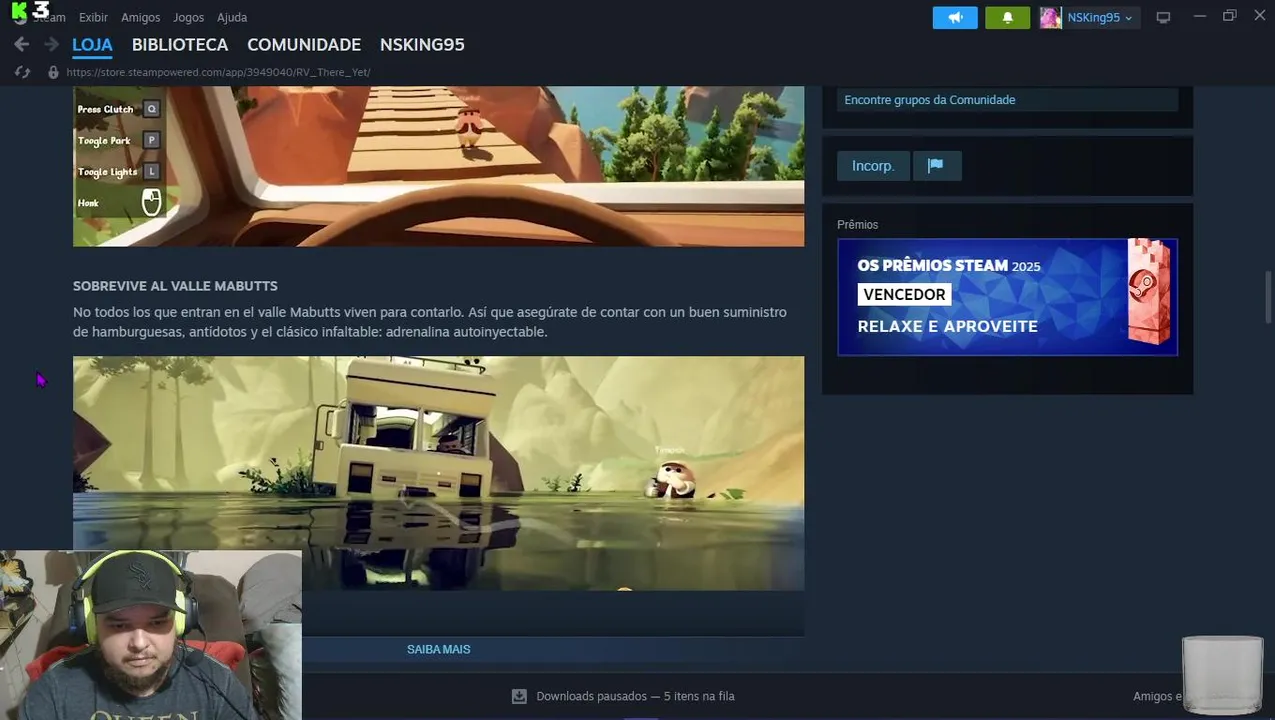Click the NSKing95 profile avatar
The width and height of the screenshot is (1275, 720).
(1050, 17)
